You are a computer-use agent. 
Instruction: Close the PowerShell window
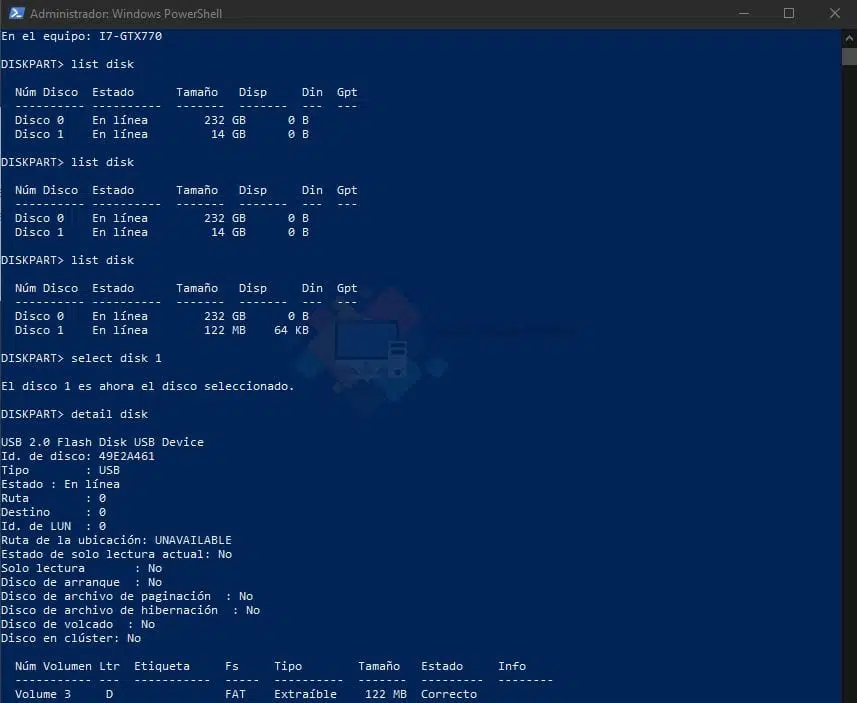(x=834, y=13)
